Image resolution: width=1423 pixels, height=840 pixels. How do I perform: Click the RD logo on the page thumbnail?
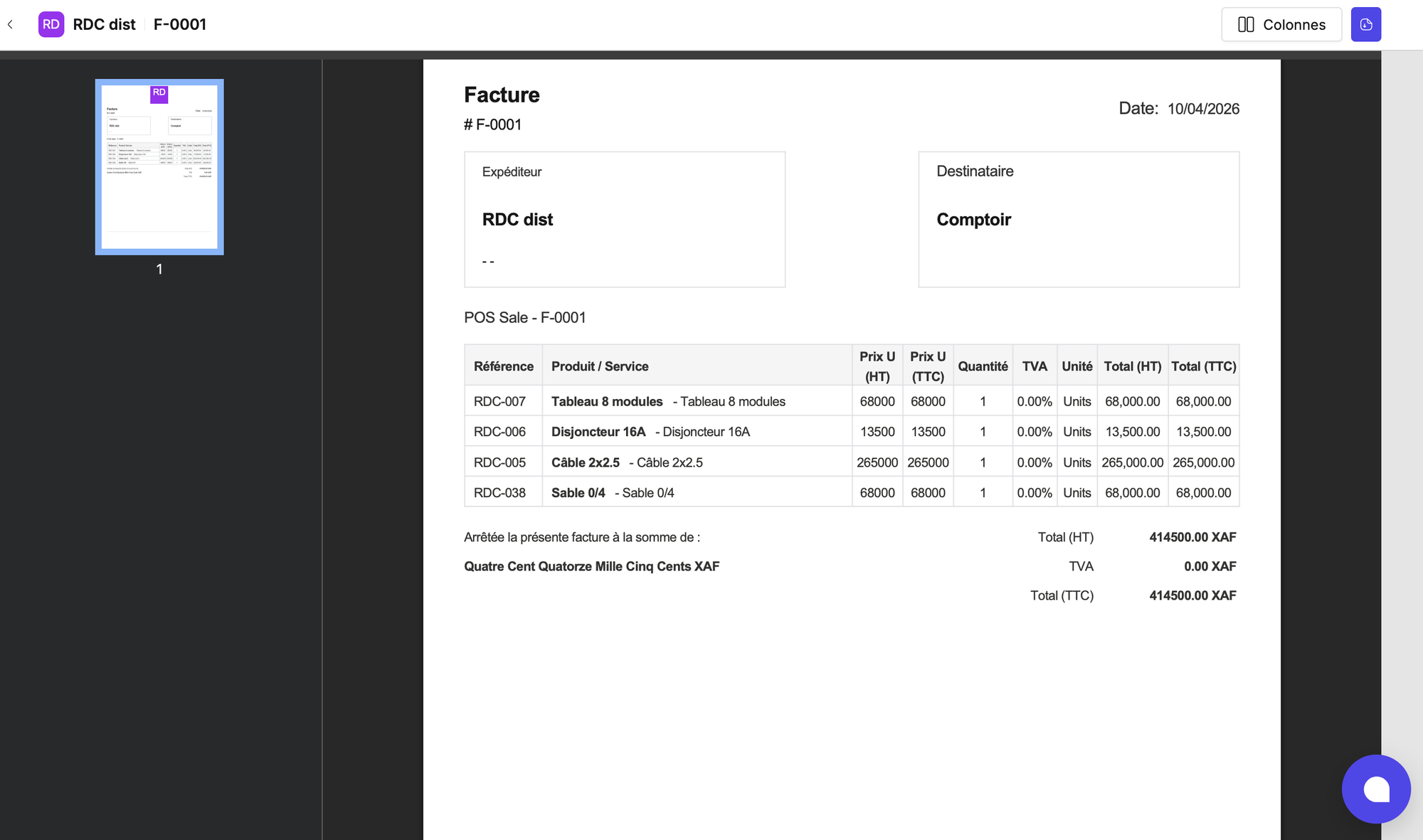coord(159,93)
